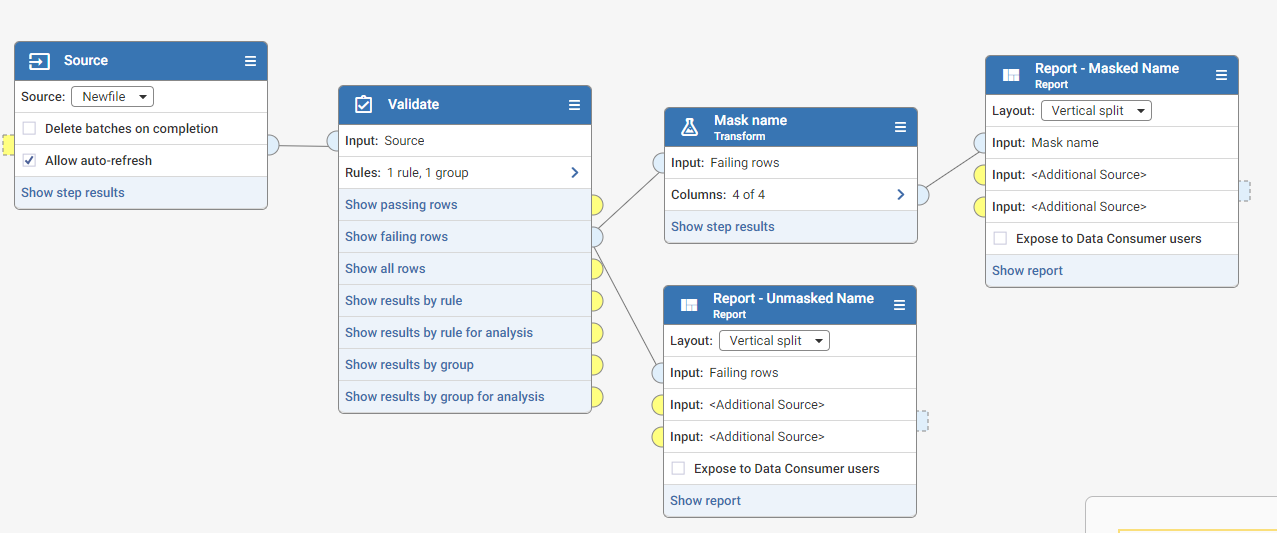Open the Validate step hamburger menu
Viewport: 1277px width, 533px height.
[x=574, y=105]
